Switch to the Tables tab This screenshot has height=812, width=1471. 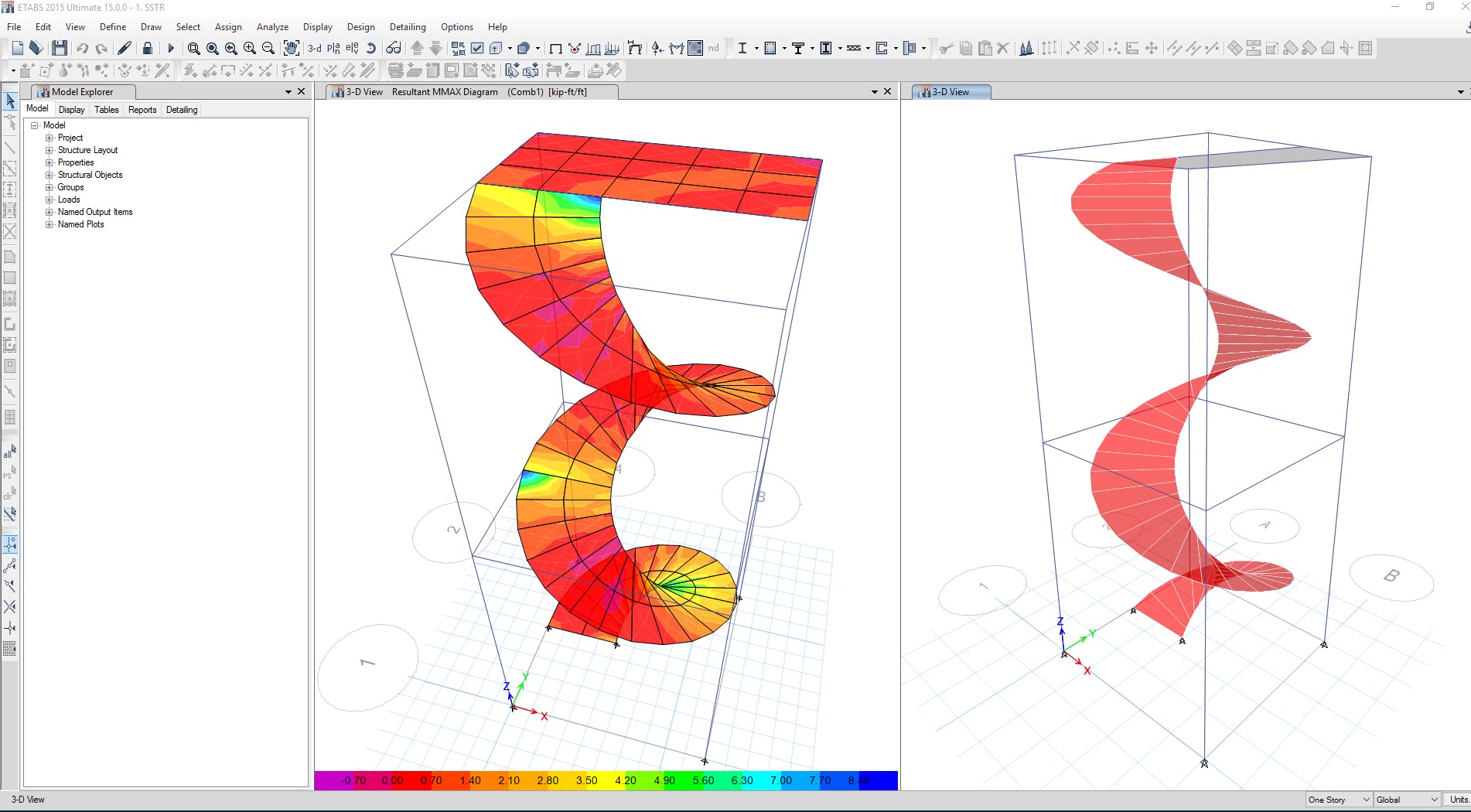(x=107, y=110)
